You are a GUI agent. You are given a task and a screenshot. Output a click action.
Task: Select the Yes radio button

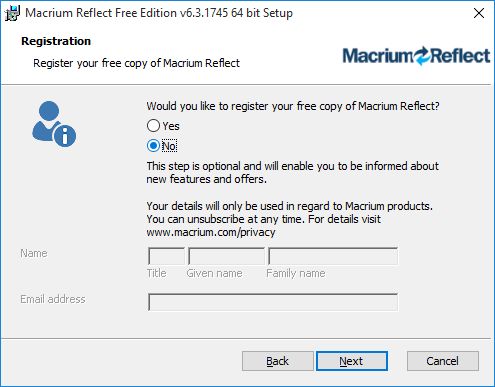153,126
